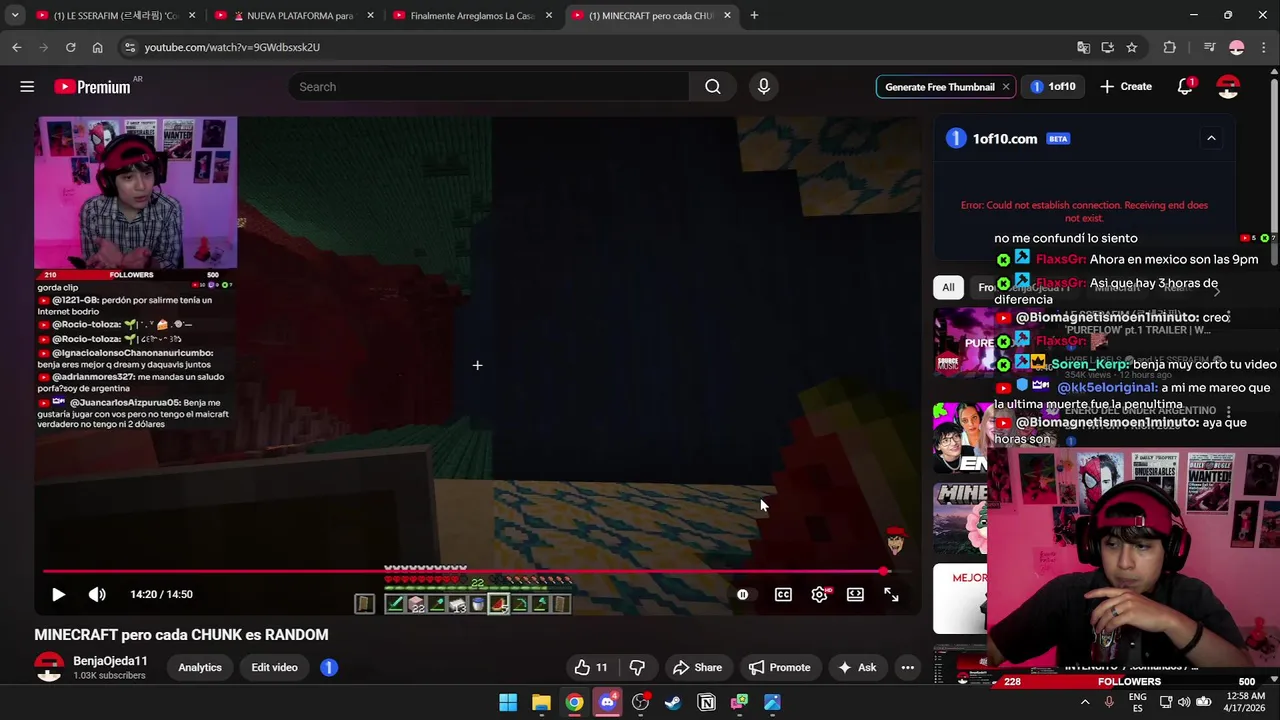Viewport: 1280px width, 720px height.
Task: Open more actions three-dot menu
Action: pyautogui.click(x=907, y=667)
